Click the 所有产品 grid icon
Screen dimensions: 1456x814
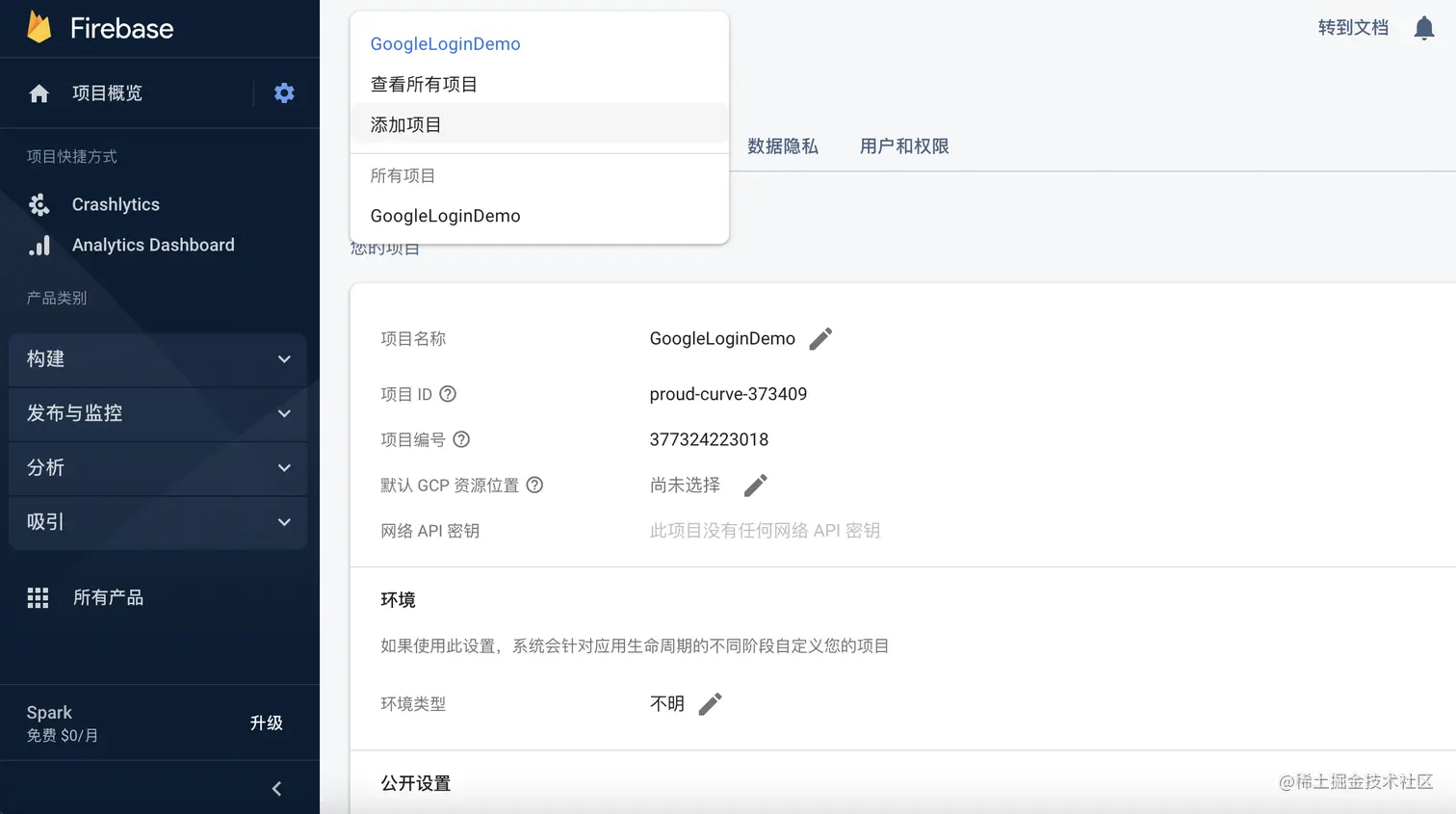click(38, 598)
